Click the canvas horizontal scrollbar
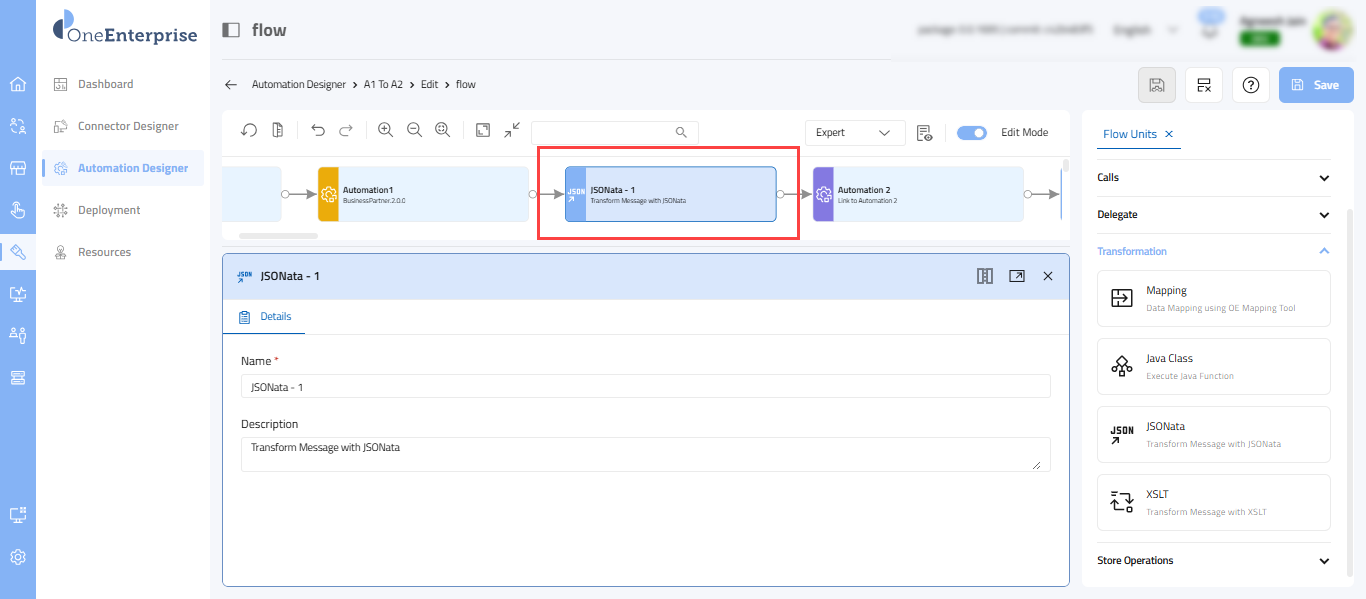This screenshot has width=1366, height=599. 279,236
